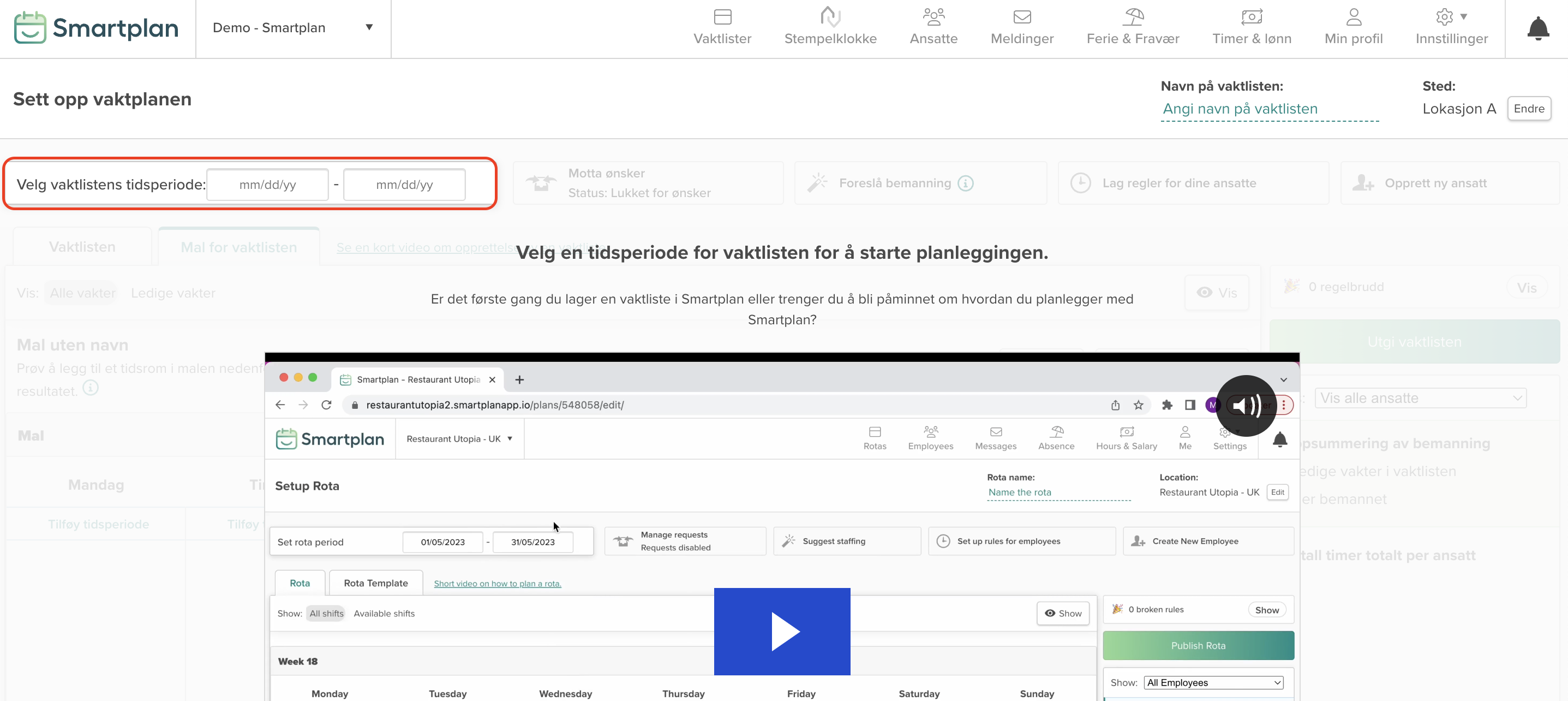Click Publish Rota button in video
The height and width of the screenshot is (701, 1568).
point(1198,645)
